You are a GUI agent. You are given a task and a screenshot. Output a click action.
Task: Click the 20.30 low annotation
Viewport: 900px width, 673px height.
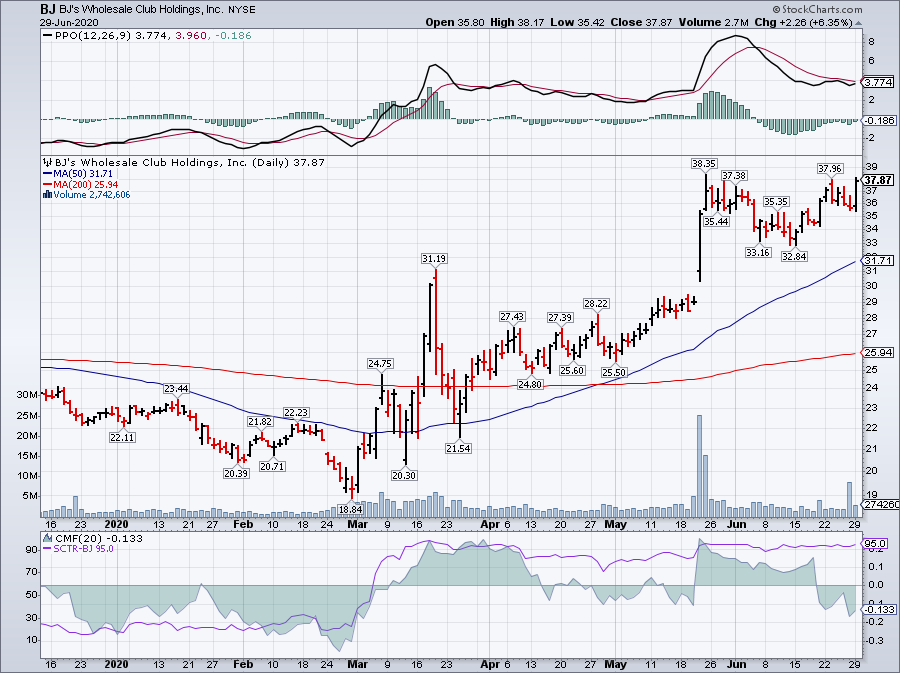[x=404, y=475]
